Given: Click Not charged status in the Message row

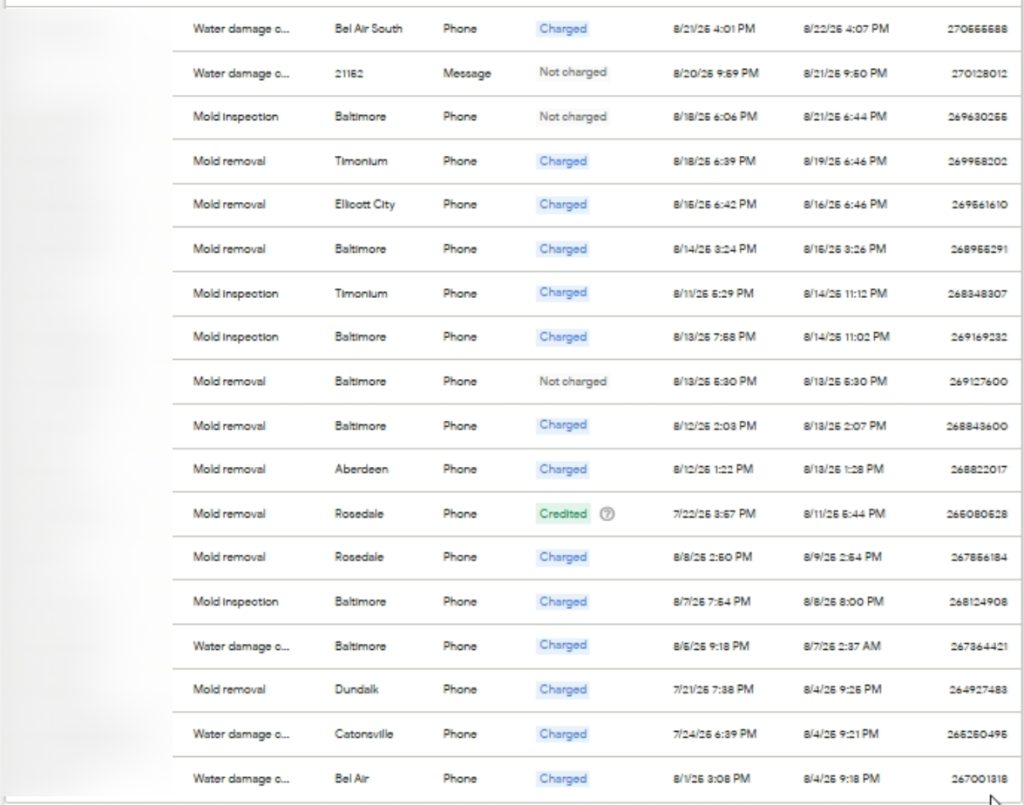Looking at the screenshot, I should (572, 73).
